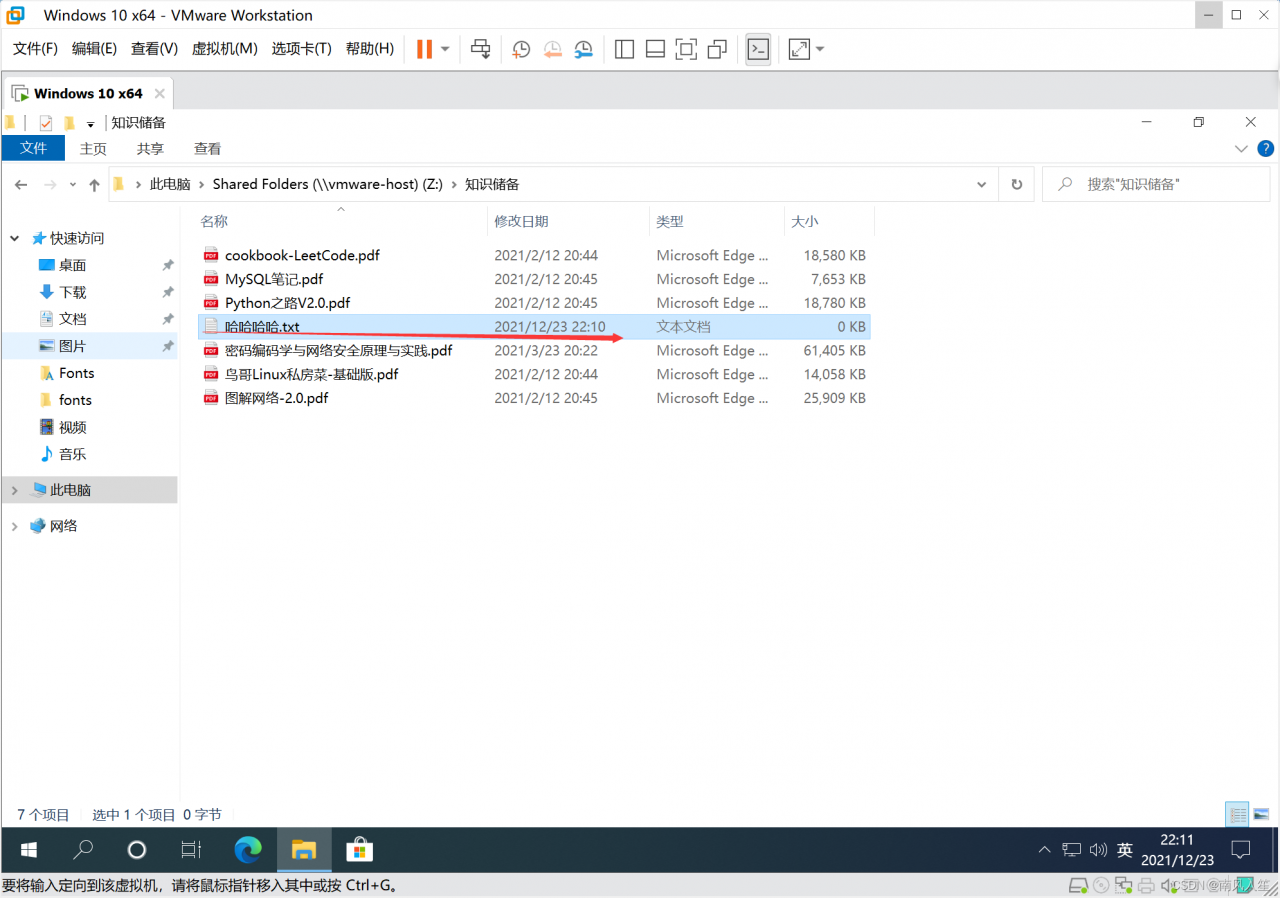Open the stretch display options dropdown arrow
Screen dimensions: 1280x898
820,49
